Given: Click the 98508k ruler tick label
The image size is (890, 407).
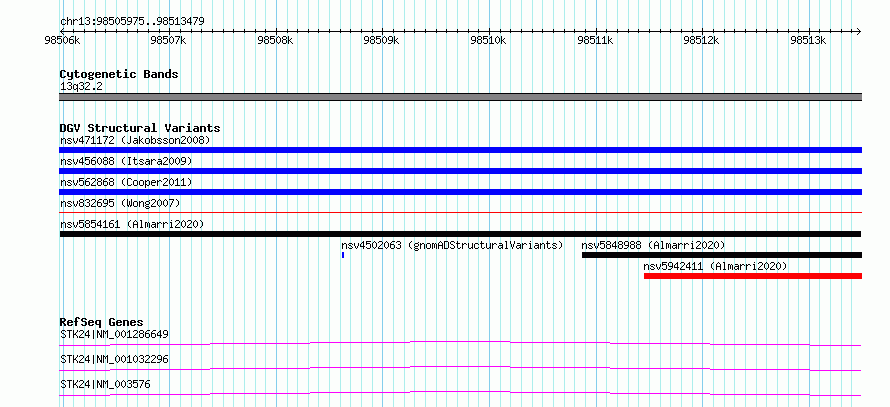Looking at the screenshot, I should tap(276, 41).
